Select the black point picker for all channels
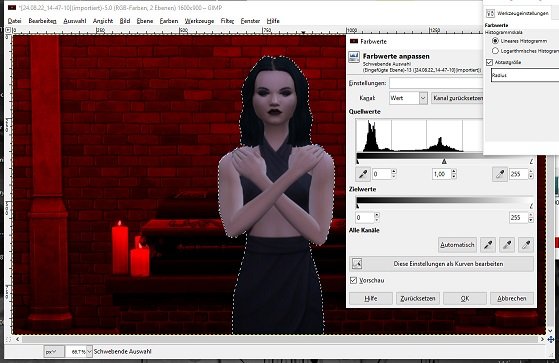The width and height of the screenshot is (559, 363). pyautogui.click(x=488, y=245)
